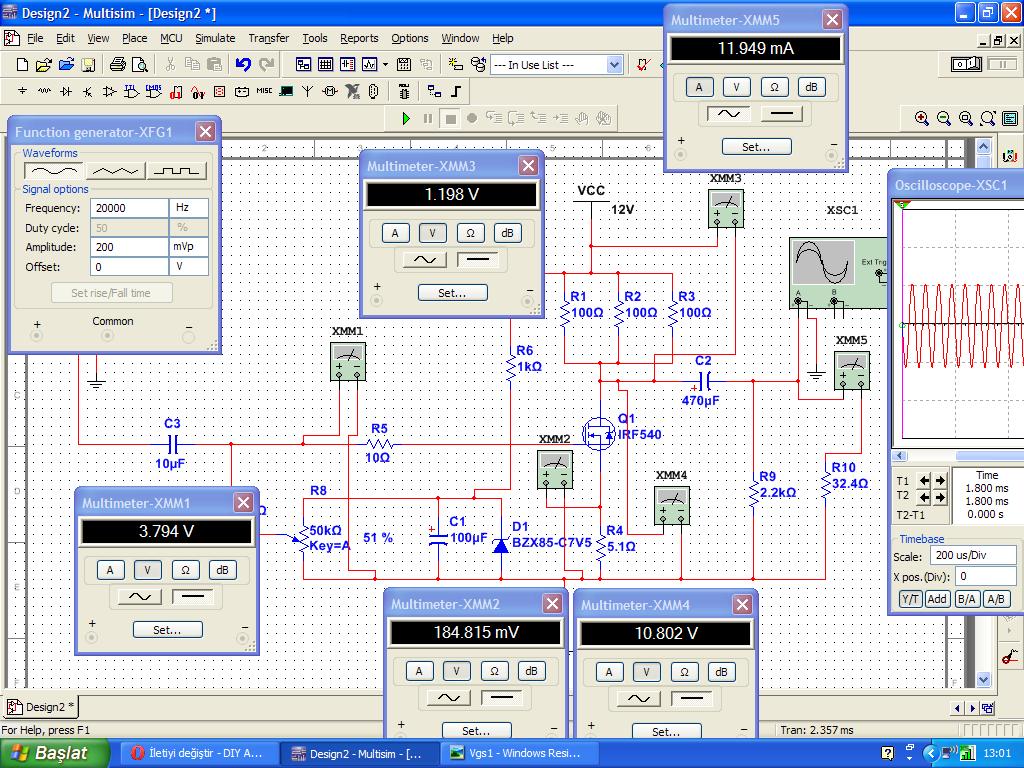Select the square waveform in the function generator
This screenshot has width=1024, height=768.
click(177, 170)
